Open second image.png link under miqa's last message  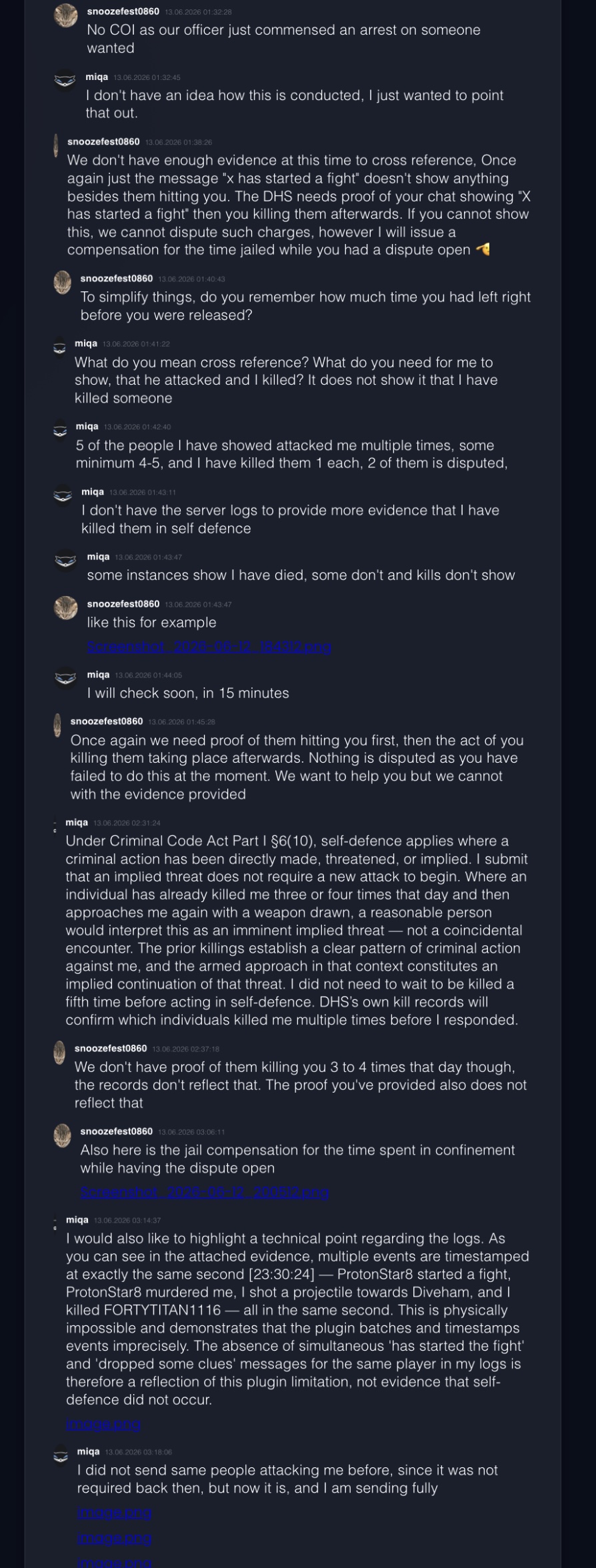click(115, 1538)
